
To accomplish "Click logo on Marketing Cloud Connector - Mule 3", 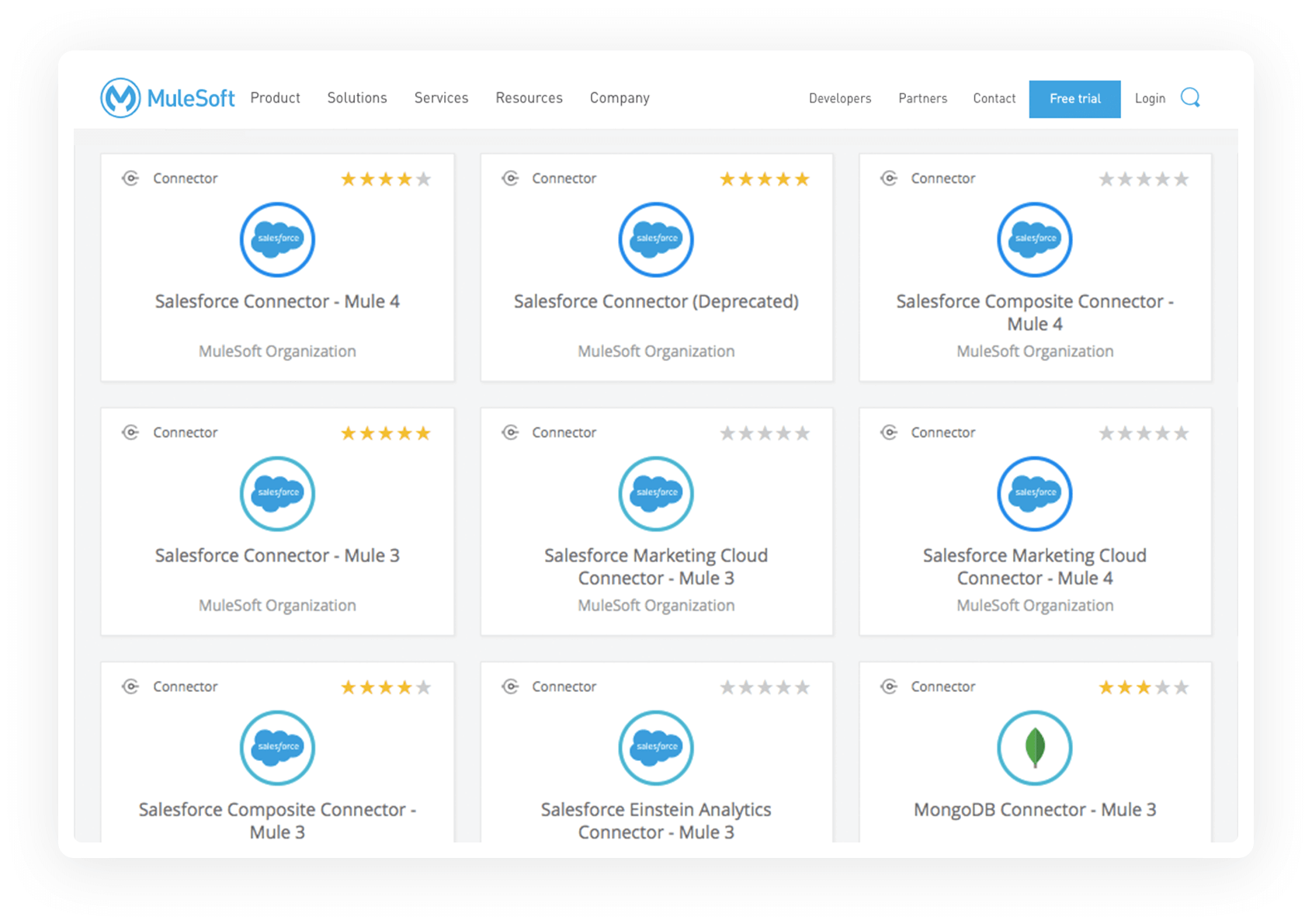I will tap(656, 493).
